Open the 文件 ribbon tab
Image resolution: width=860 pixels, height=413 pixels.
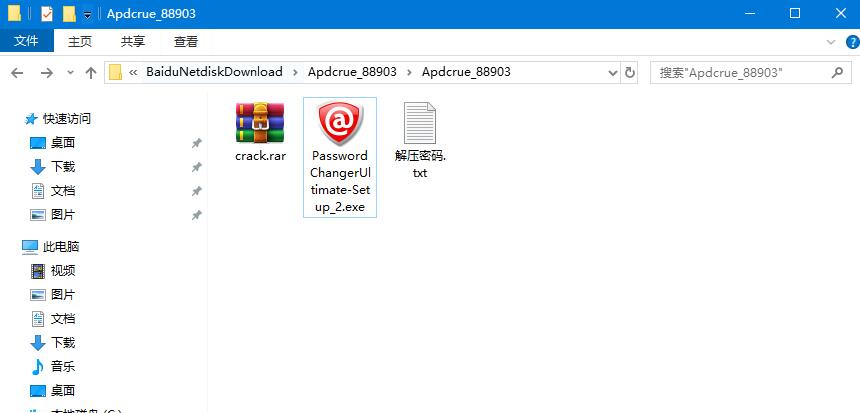[x=26, y=41]
